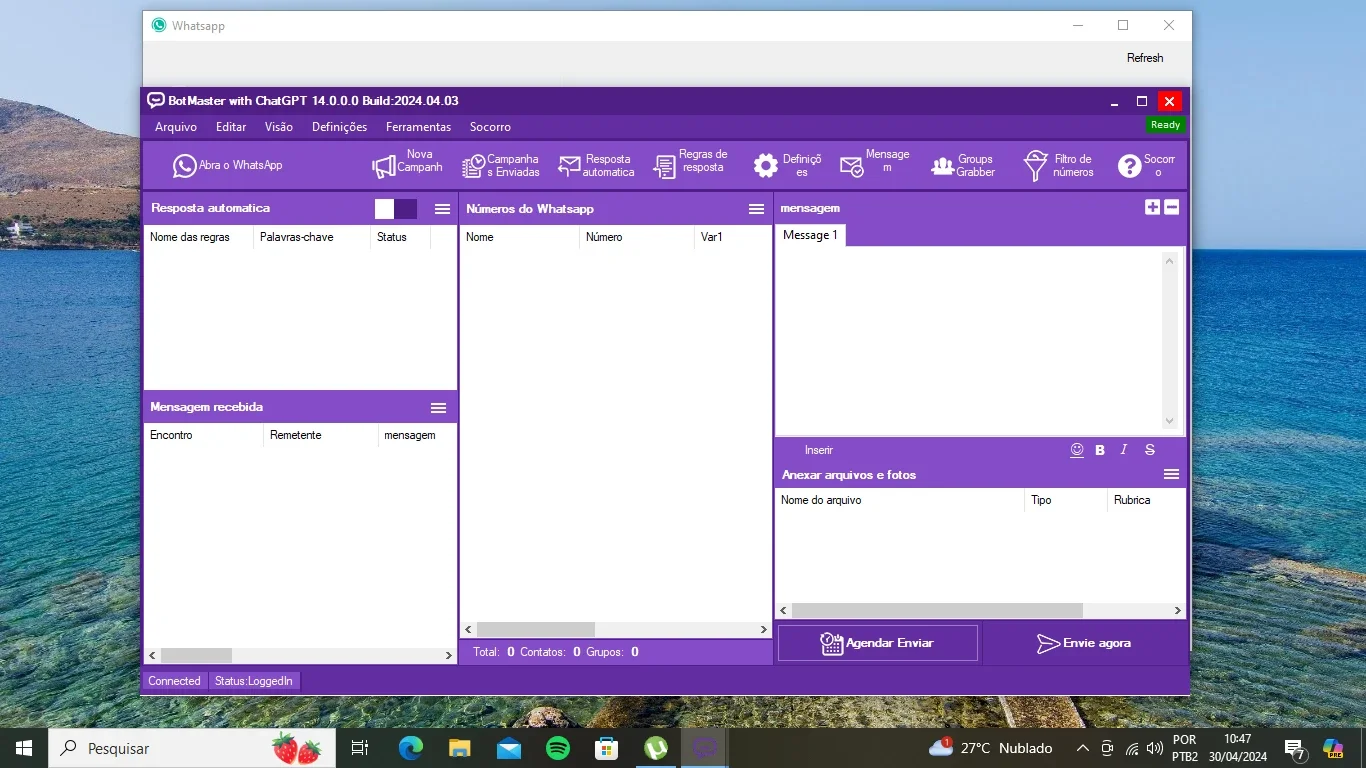
Task: Click inside the message text area
Action: pyautogui.click(x=968, y=340)
